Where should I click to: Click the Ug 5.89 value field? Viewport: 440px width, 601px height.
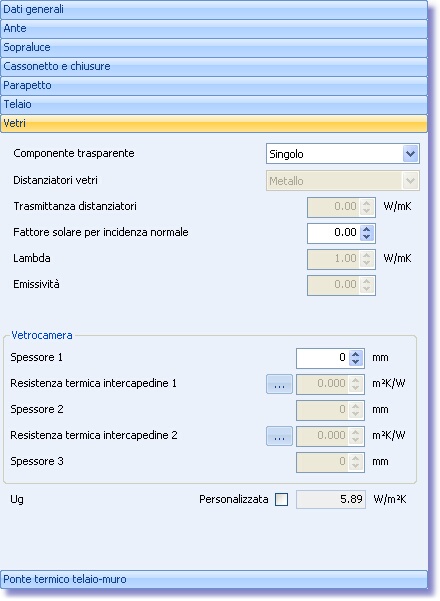click(331, 499)
